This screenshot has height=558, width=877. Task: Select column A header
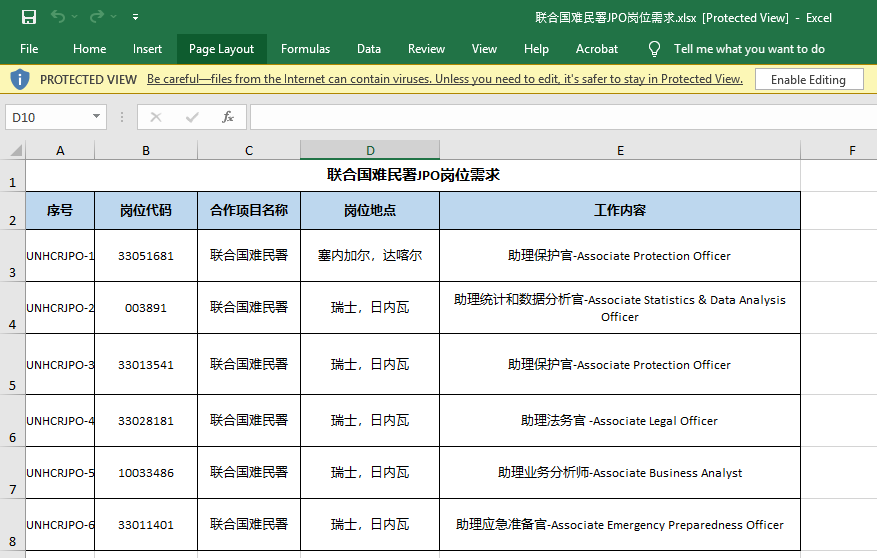(x=60, y=150)
